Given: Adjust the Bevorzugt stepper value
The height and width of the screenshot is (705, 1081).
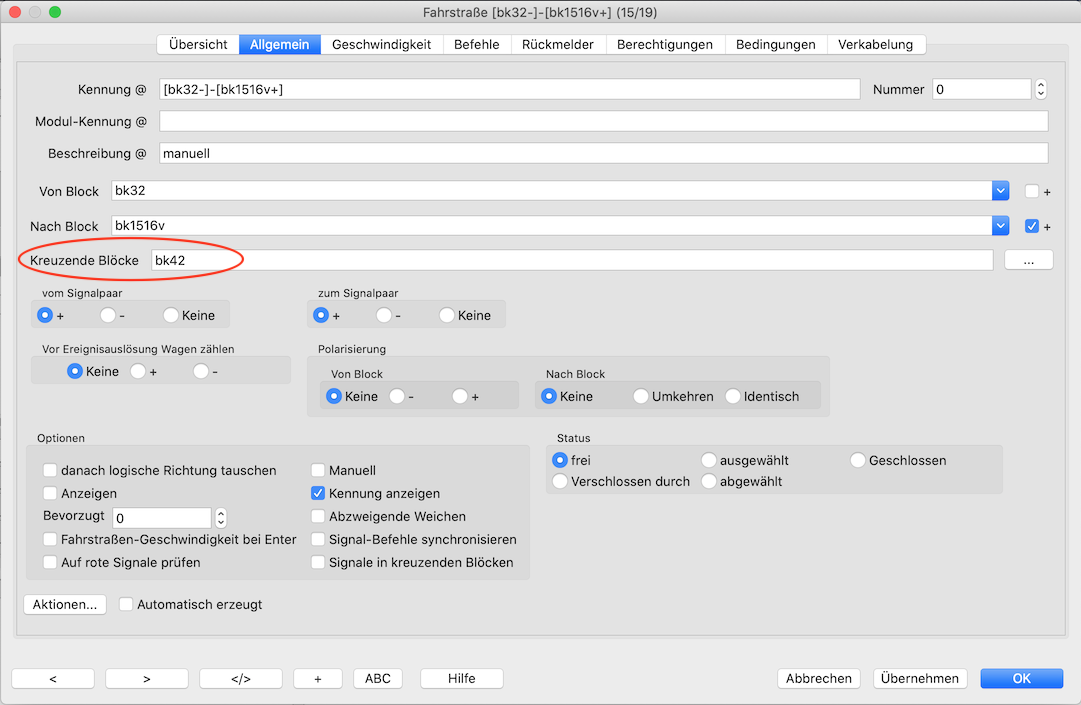Looking at the screenshot, I should coord(221,518).
